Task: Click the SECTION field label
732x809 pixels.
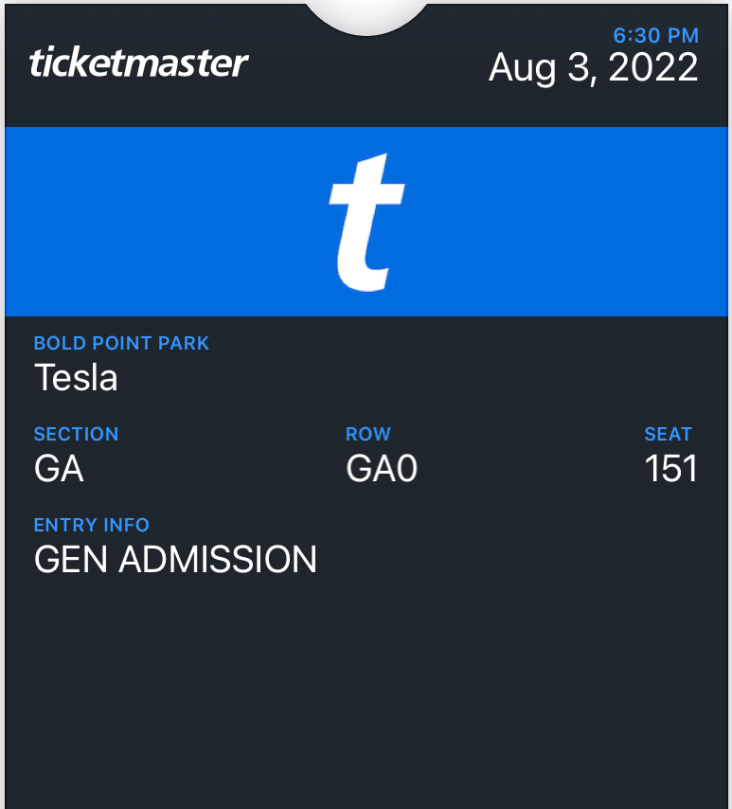Action: click(x=76, y=434)
